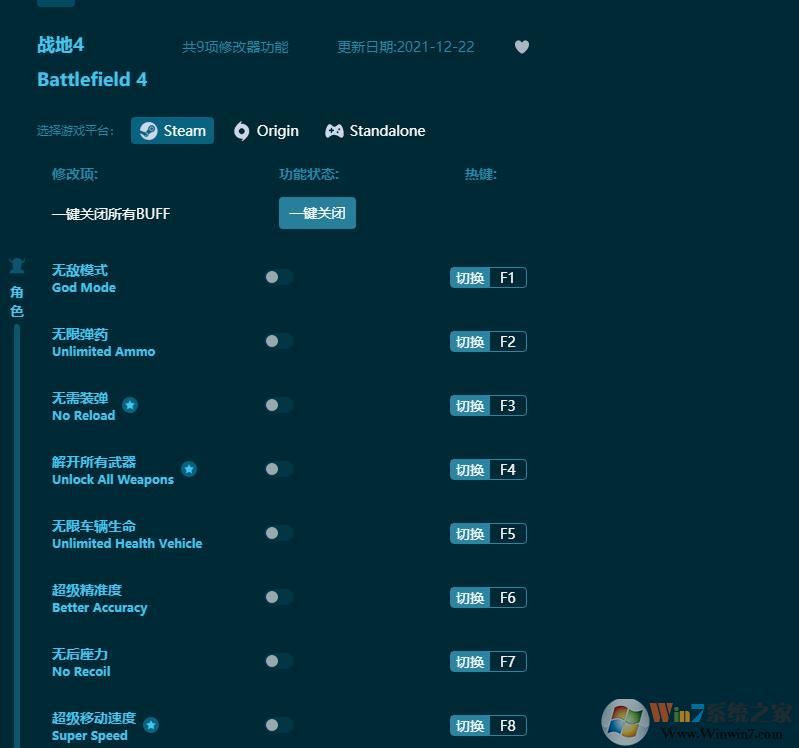Click the 共9项修改器功能 text
The image size is (799, 748).
[x=235, y=47]
